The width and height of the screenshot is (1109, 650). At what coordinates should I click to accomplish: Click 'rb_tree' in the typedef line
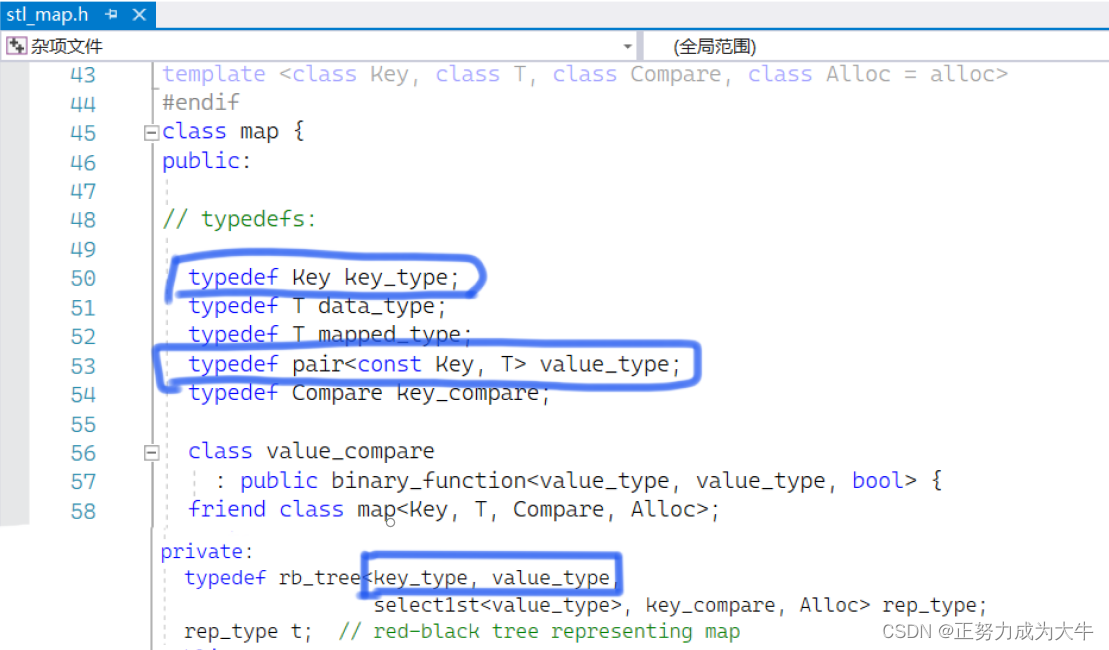(x=320, y=578)
